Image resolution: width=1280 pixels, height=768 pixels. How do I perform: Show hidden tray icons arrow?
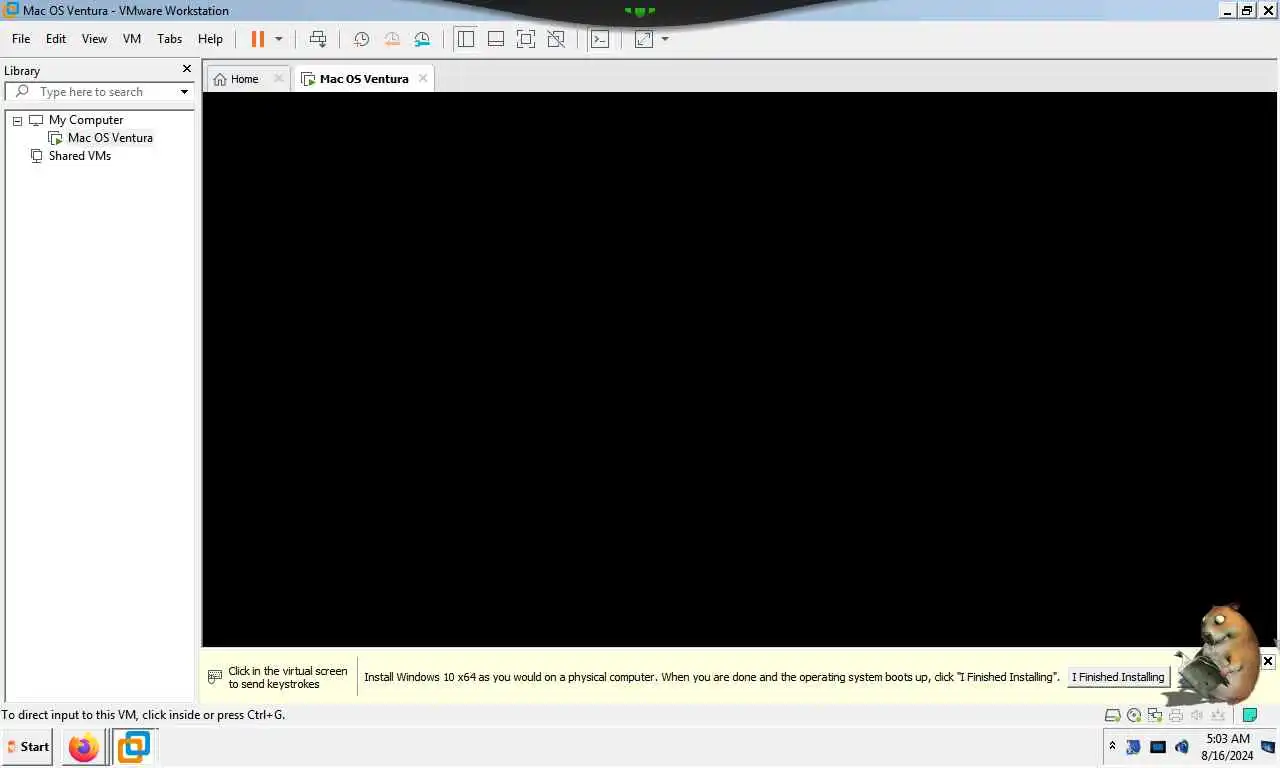(1112, 746)
